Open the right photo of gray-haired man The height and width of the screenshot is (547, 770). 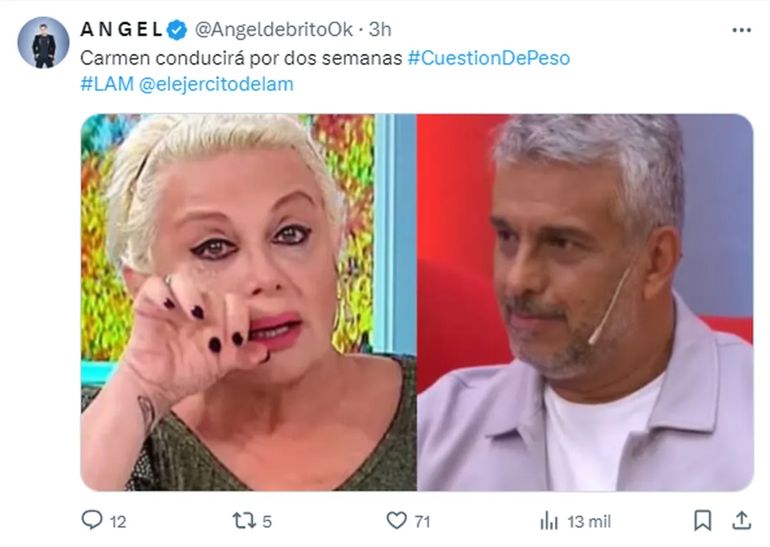585,302
